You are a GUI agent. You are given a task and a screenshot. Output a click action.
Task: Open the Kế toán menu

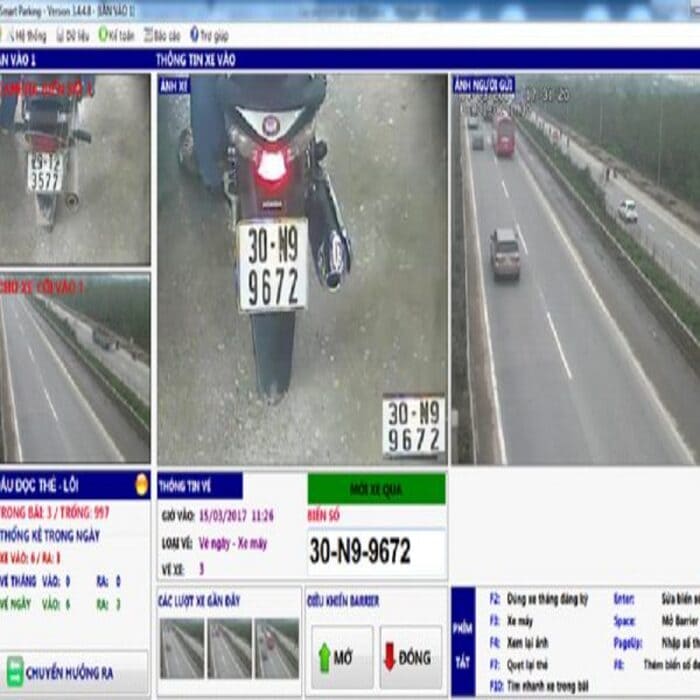(117, 34)
